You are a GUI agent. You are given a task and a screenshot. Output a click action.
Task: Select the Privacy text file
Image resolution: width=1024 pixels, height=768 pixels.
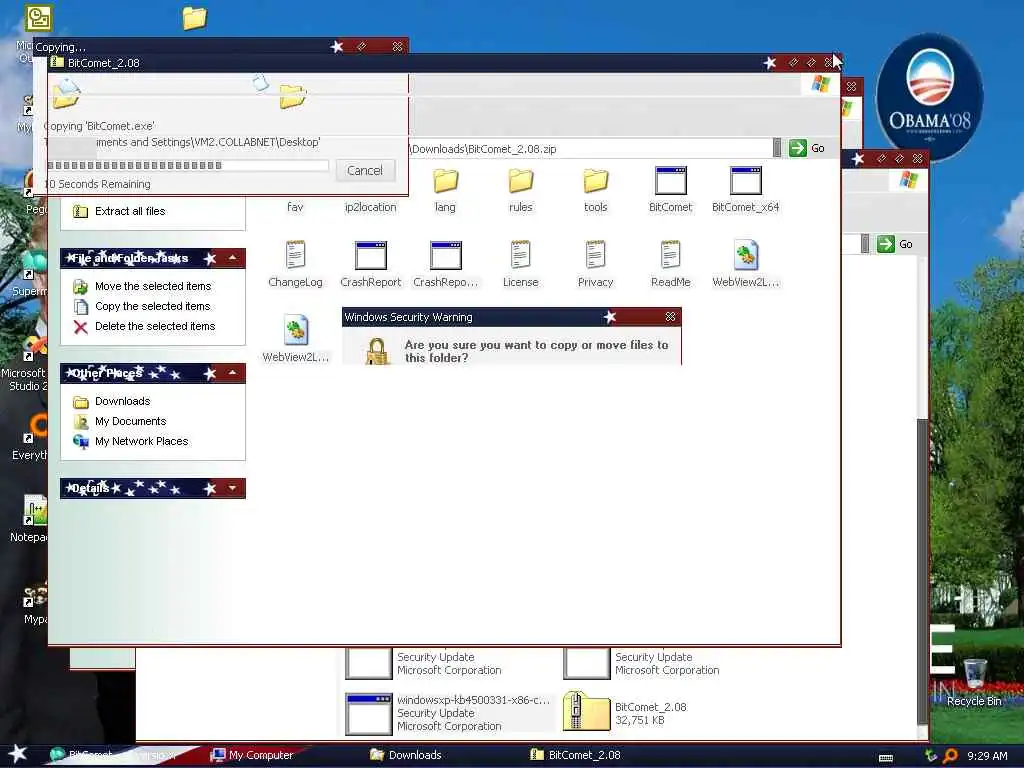[x=596, y=264]
